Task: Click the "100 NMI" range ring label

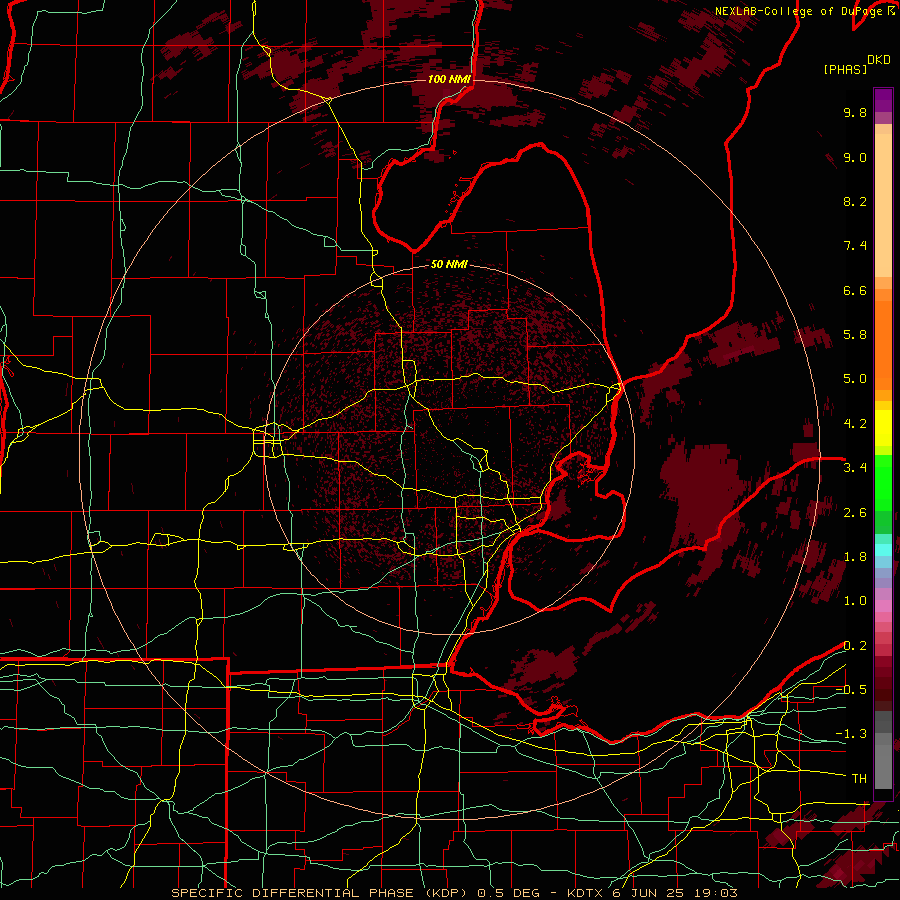Action: [449, 79]
